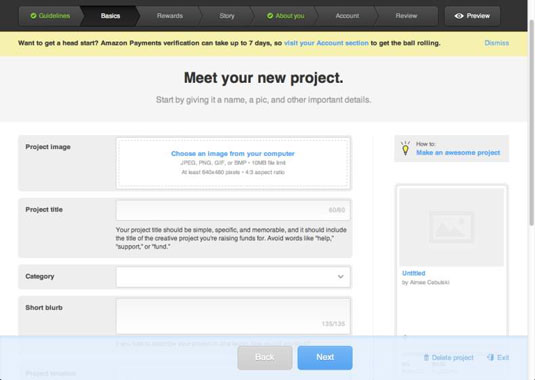This screenshot has height=380, width=535.
Task: Expand the Category dropdown chevron
Action: (x=341, y=277)
